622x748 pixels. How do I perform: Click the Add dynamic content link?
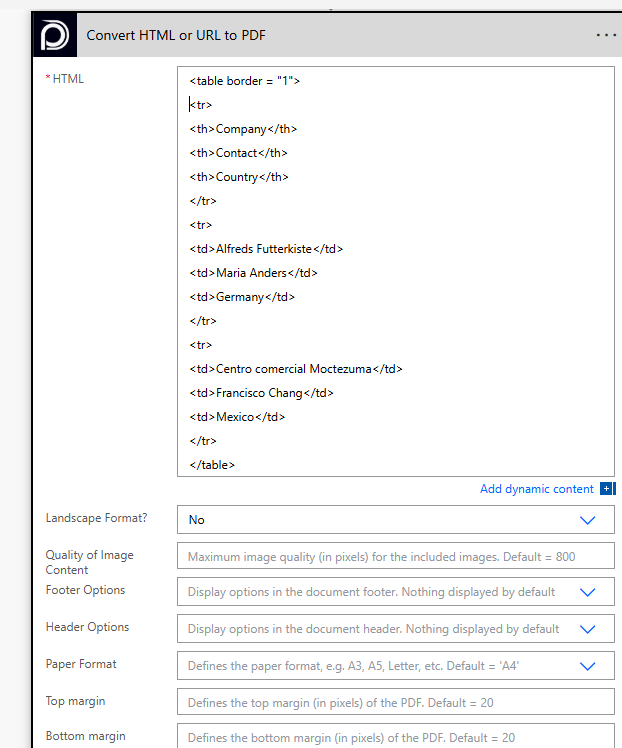pos(536,489)
